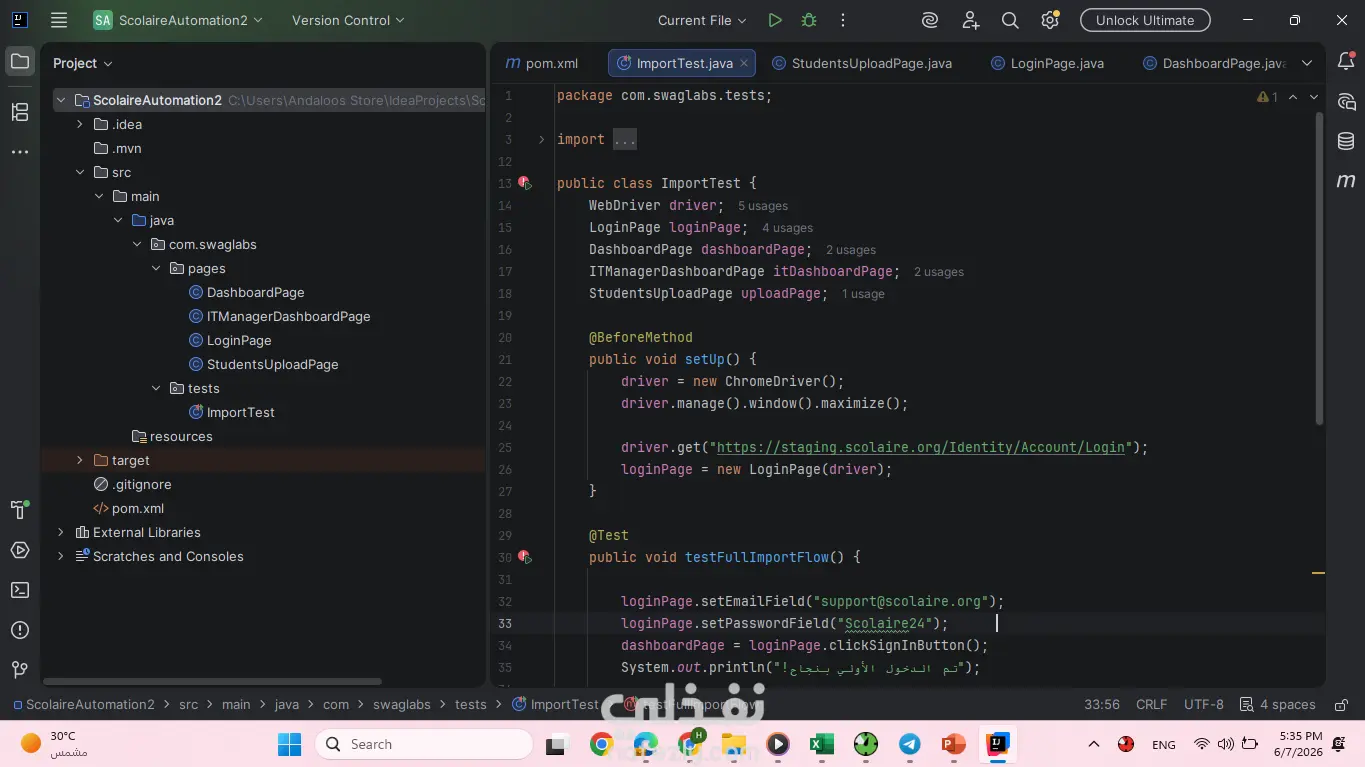Switch to LoginPage.java tab
The width and height of the screenshot is (1365, 767).
(1047, 63)
